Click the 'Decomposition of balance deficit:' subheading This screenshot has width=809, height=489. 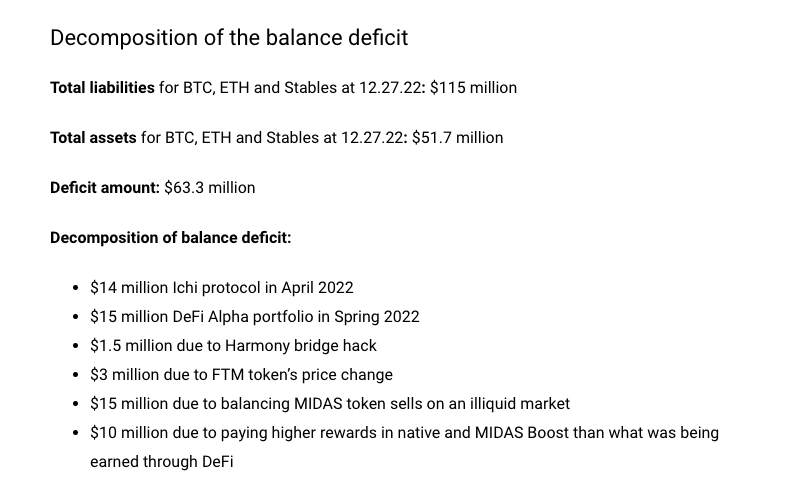tap(171, 238)
